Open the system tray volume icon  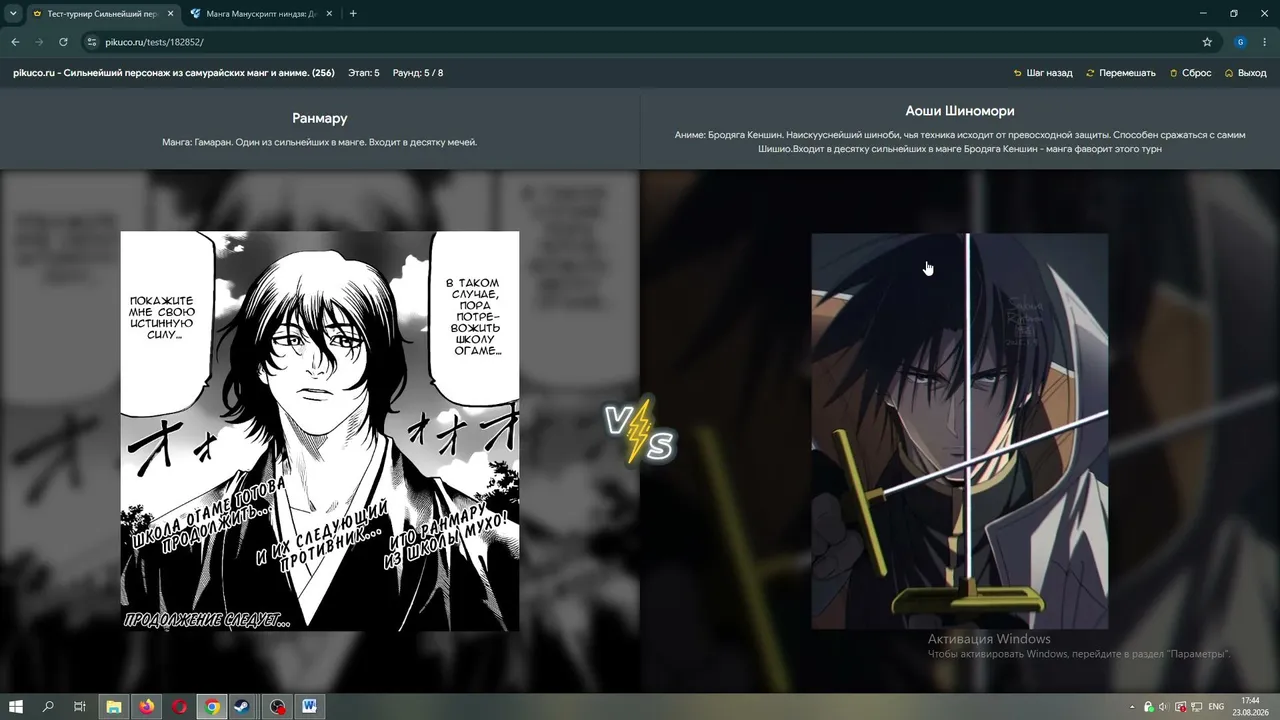[x=1163, y=707]
